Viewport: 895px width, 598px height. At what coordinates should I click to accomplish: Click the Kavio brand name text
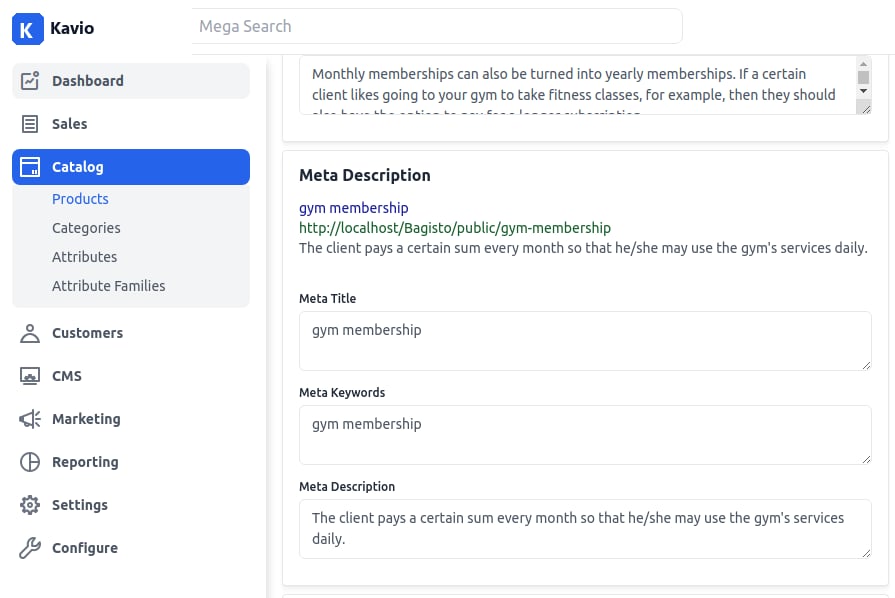click(72, 28)
